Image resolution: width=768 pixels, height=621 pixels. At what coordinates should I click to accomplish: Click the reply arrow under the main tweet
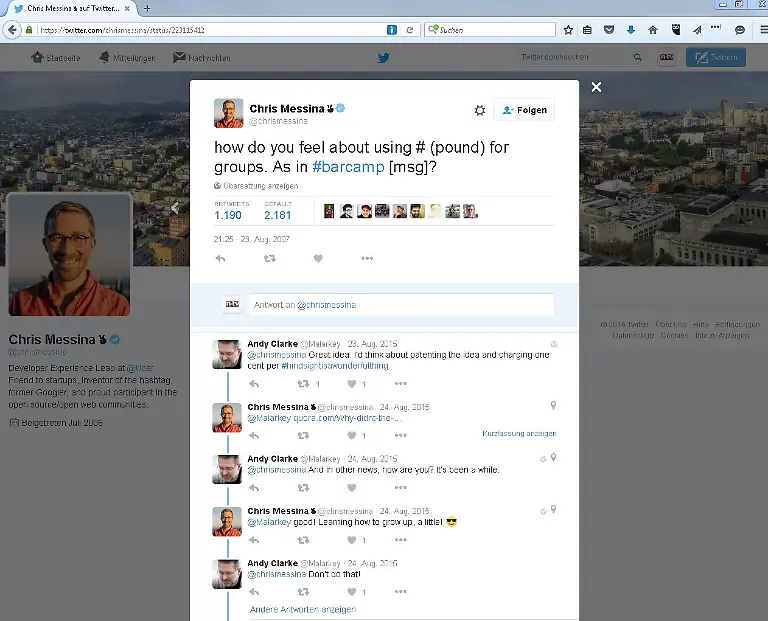220,259
